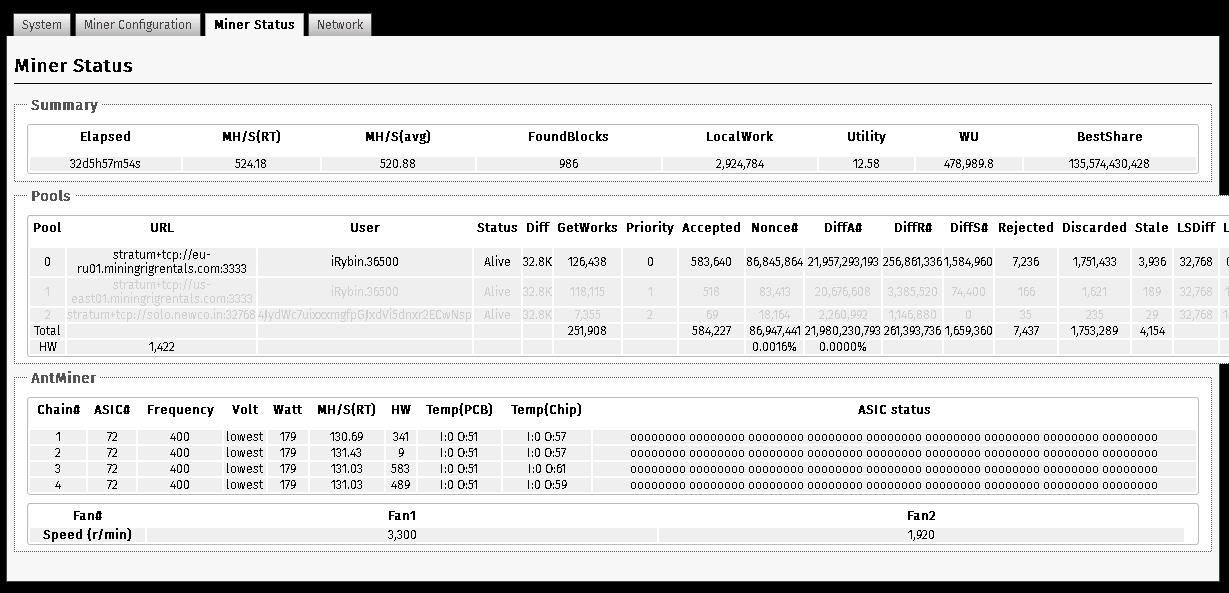1229x593 pixels.
Task: Open the System tab
Action: click(41, 25)
